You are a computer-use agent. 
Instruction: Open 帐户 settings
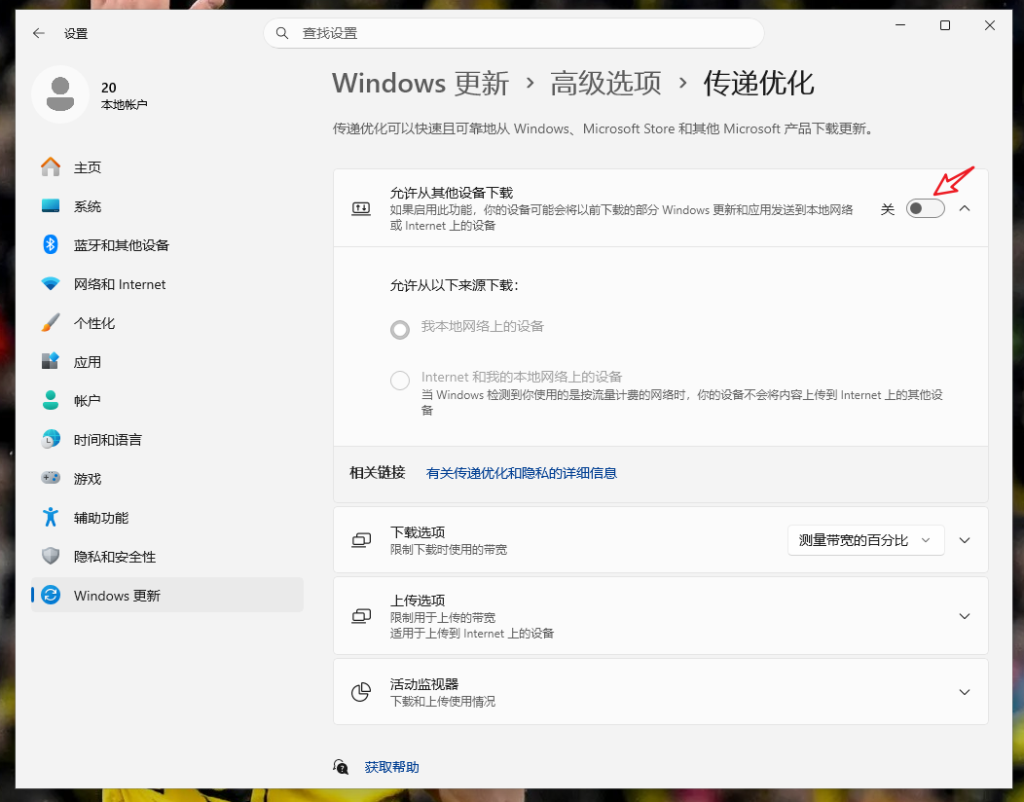pos(167,400)
